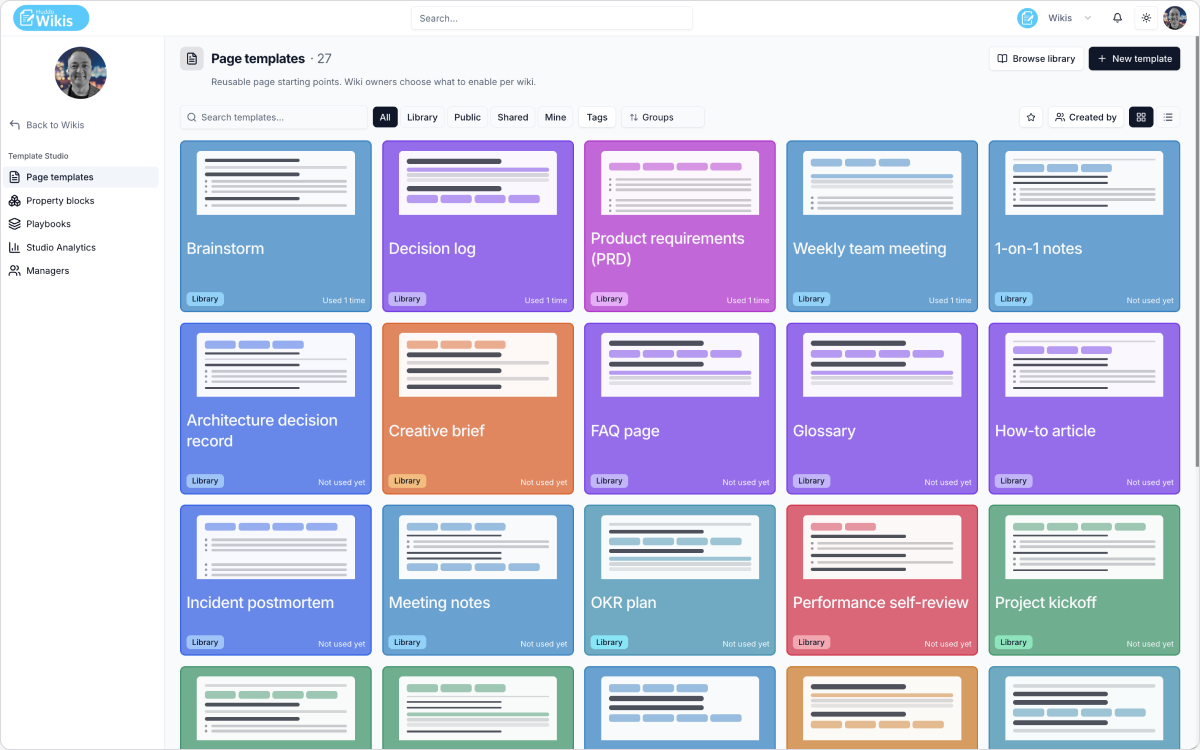1200x750 pixels.
Task: Open the Glossary template
Action: (882, 409)
